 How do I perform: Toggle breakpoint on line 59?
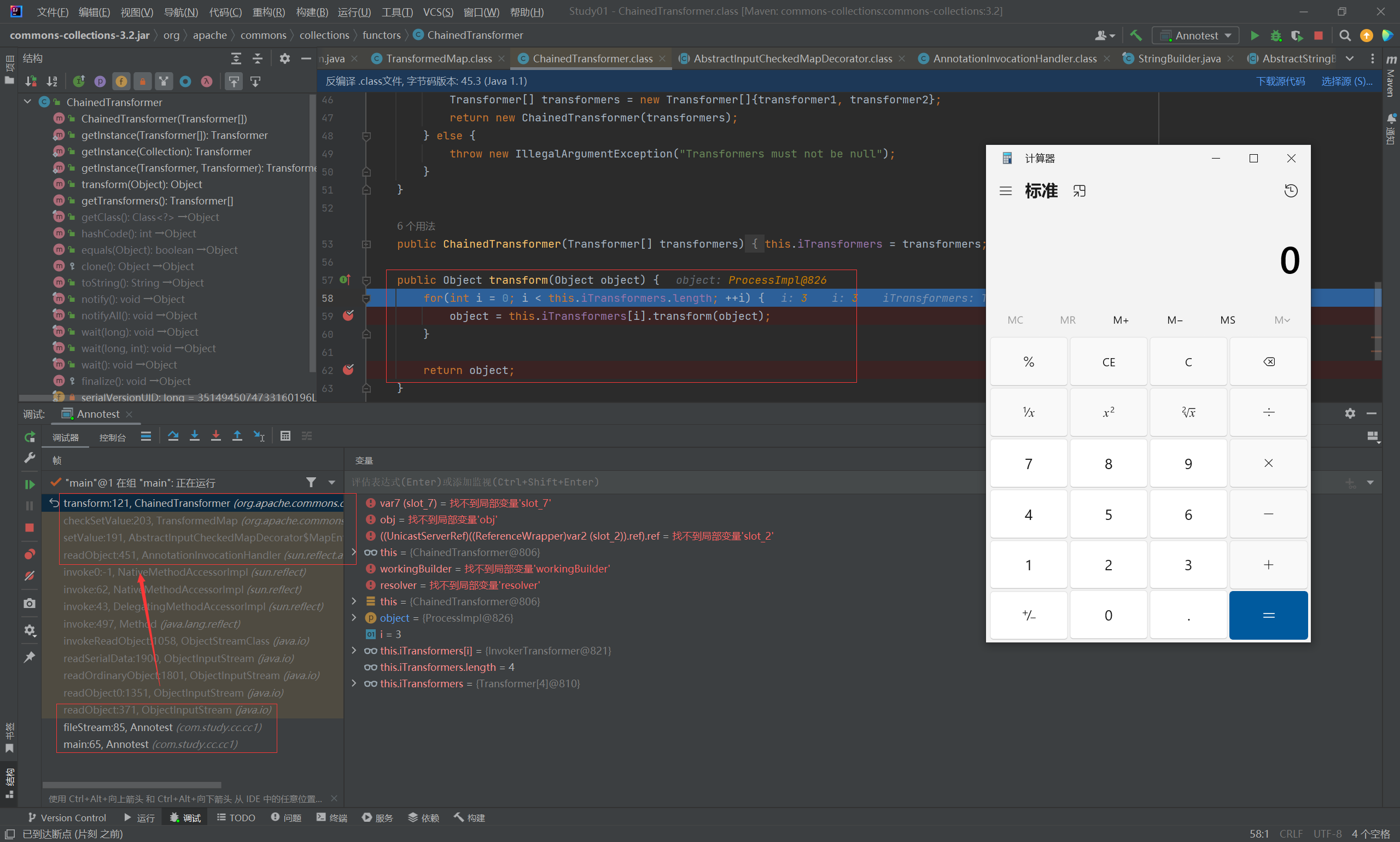pos(348,316)
